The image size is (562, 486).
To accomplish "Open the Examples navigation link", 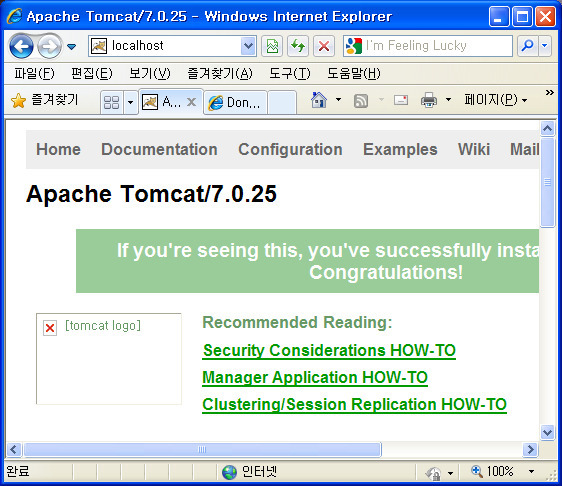I will click(x=400, y=149).
